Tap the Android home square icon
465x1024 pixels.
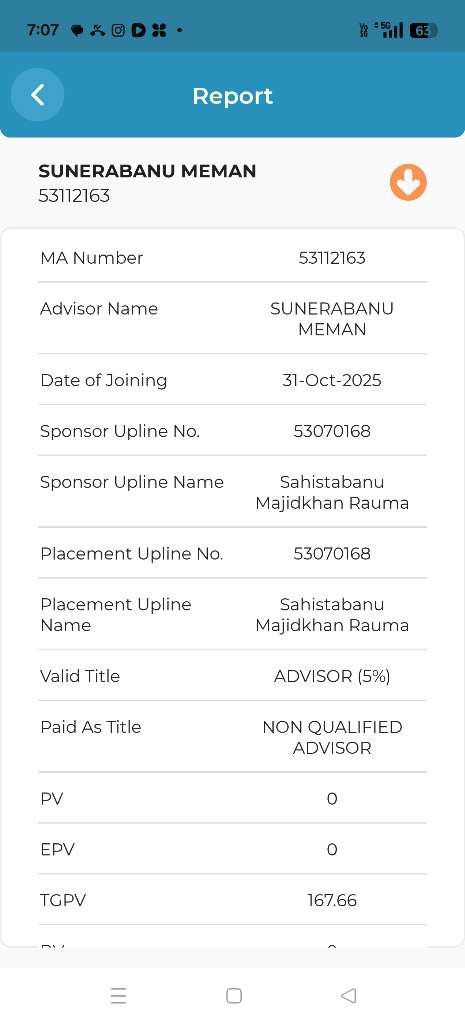point(234,995)
